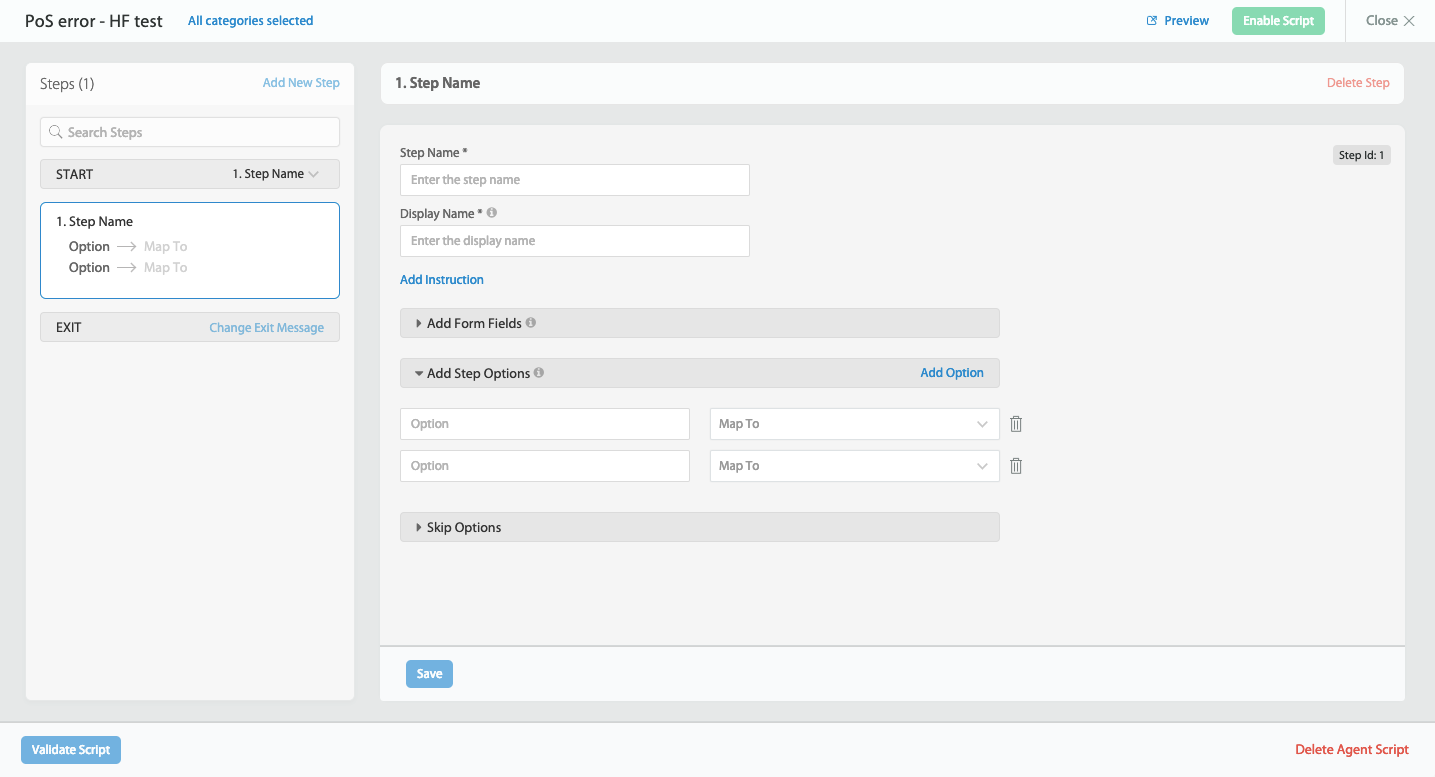1435x777 pixels.
Task: Click the Step Id: 1 badge
Action: [x=1361, y=155]
